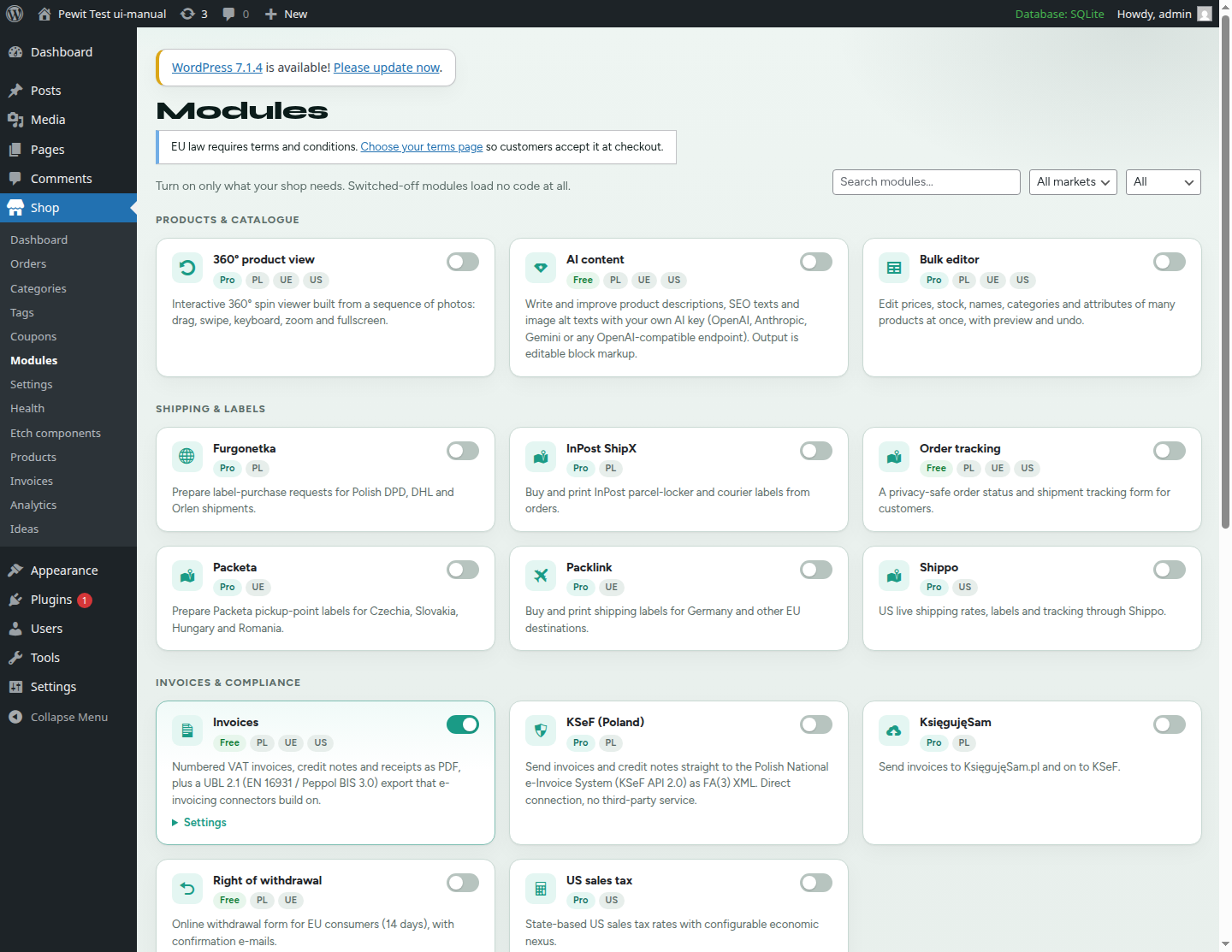Click the AI content module icon

point(541,268)
